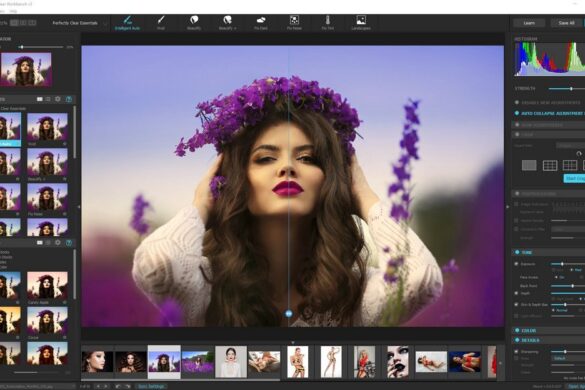Collapse the left panel arrow
Image resolution: width=585 pixels, height=390 pixels.
(79, 206)
